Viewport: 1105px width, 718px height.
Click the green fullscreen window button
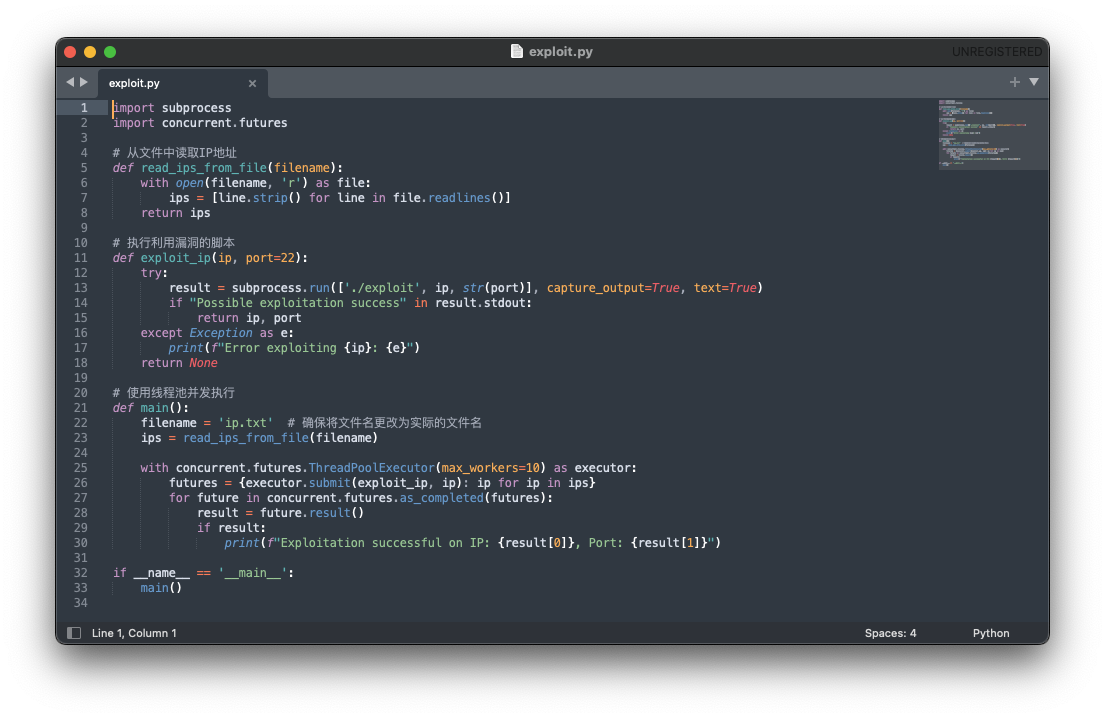[x=110, y=51]
